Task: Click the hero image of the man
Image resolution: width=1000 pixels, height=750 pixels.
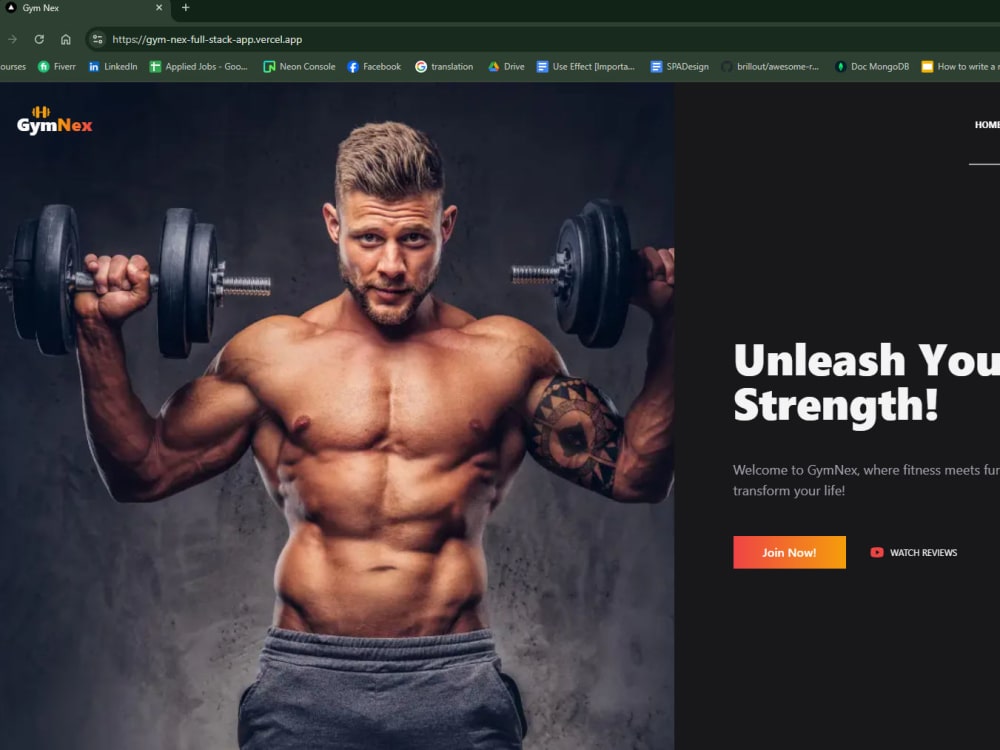Action: click(x=337, y=416)
